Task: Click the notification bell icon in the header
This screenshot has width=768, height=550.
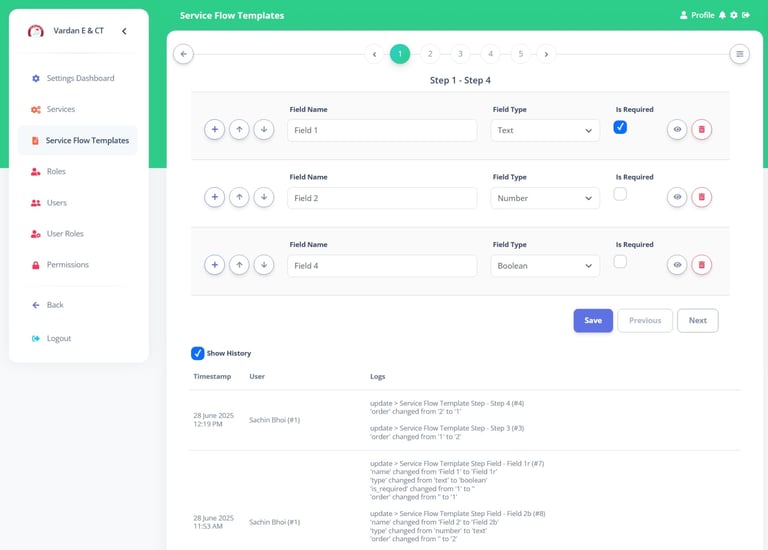Action: (x=722, y=15)
